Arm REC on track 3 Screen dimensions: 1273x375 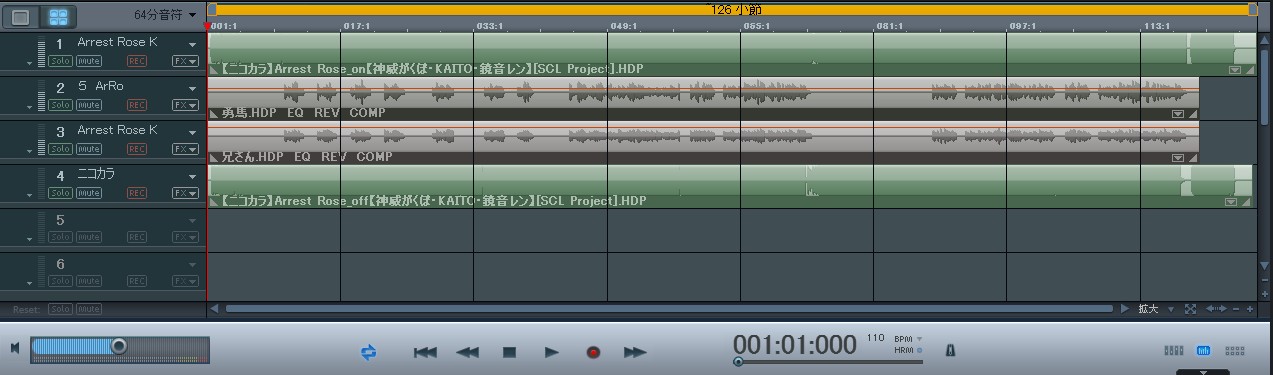[136, 149]
